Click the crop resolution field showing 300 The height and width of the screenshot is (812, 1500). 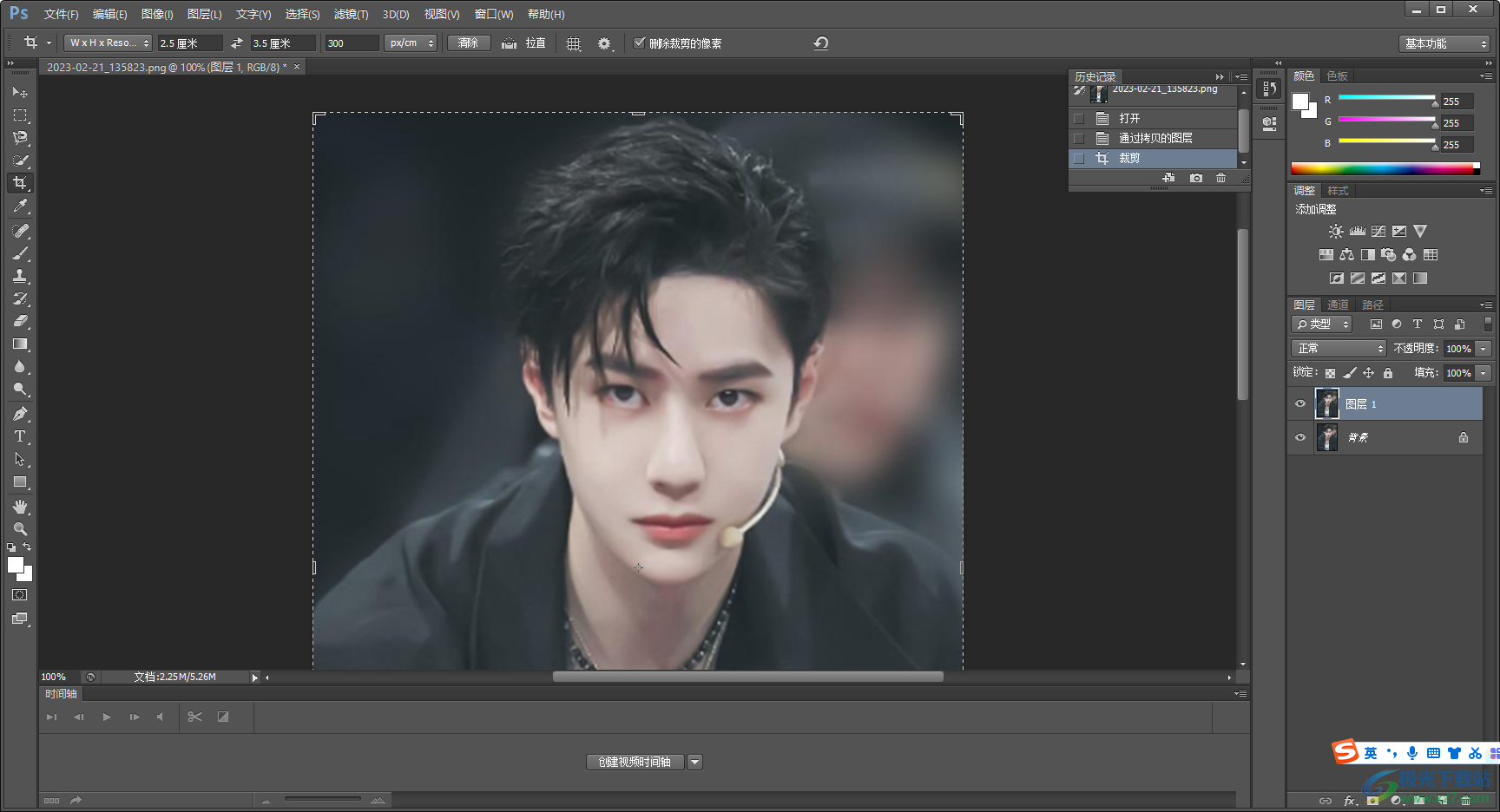[352, 43]
